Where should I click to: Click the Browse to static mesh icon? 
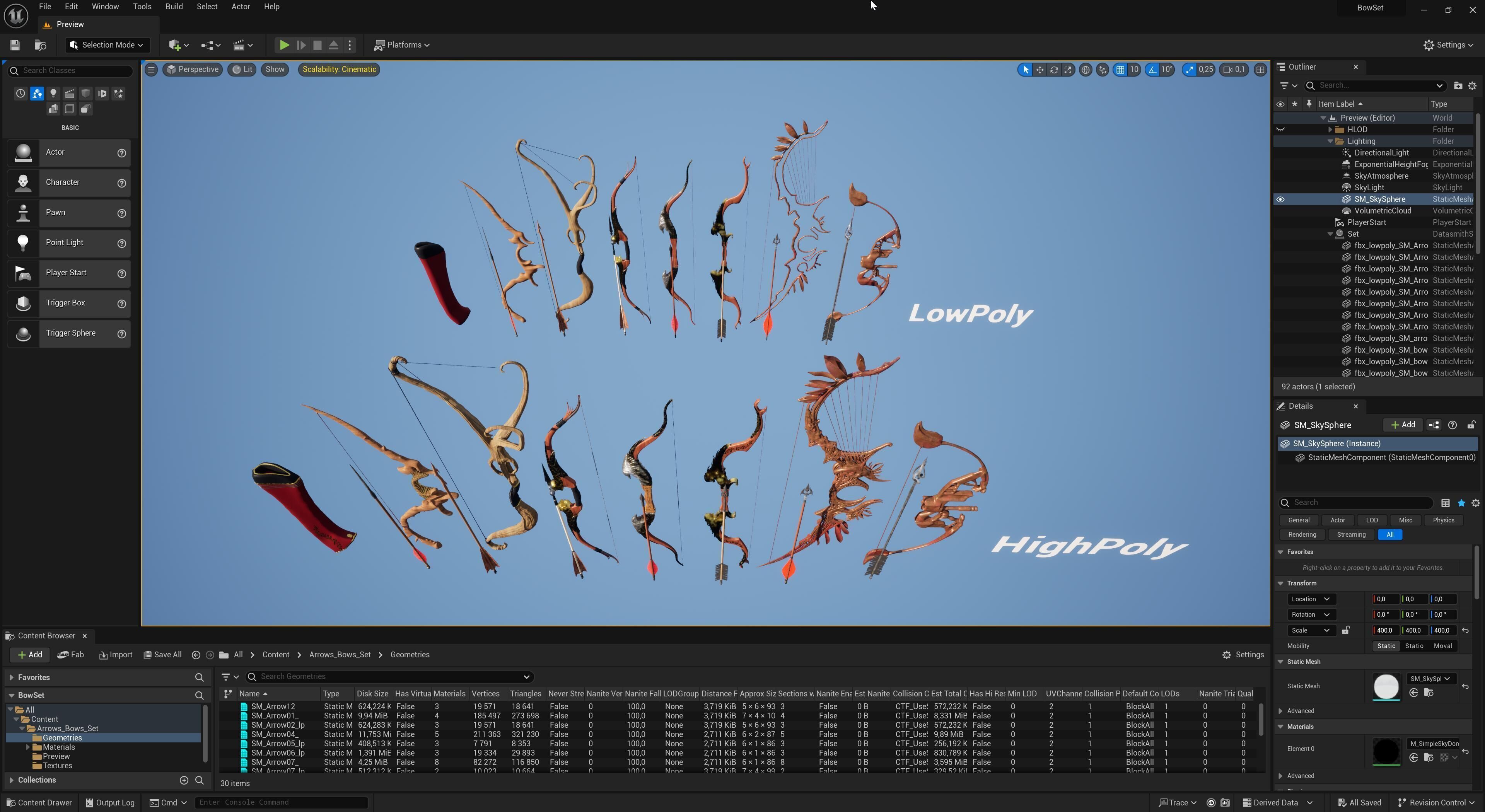pos(1429,693)
